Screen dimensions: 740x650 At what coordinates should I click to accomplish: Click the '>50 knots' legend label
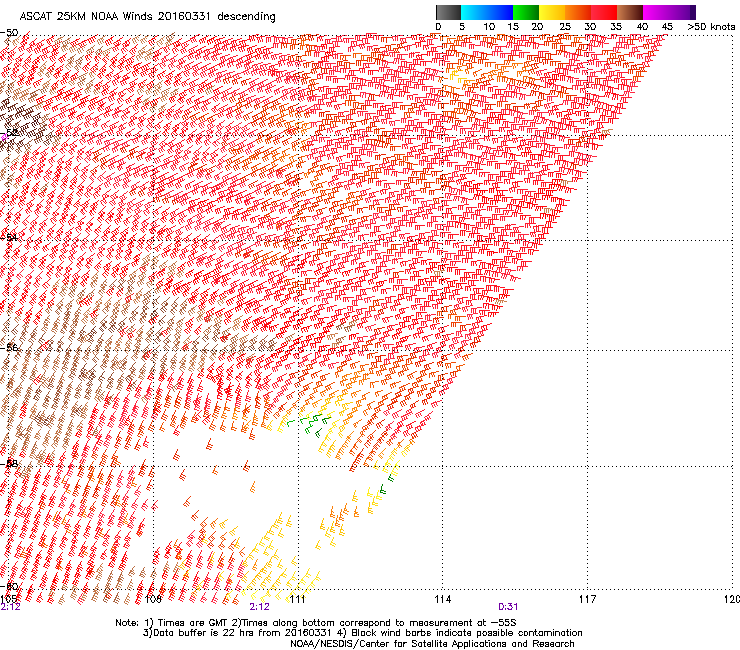pyautogui.click(x=711, y=27)
